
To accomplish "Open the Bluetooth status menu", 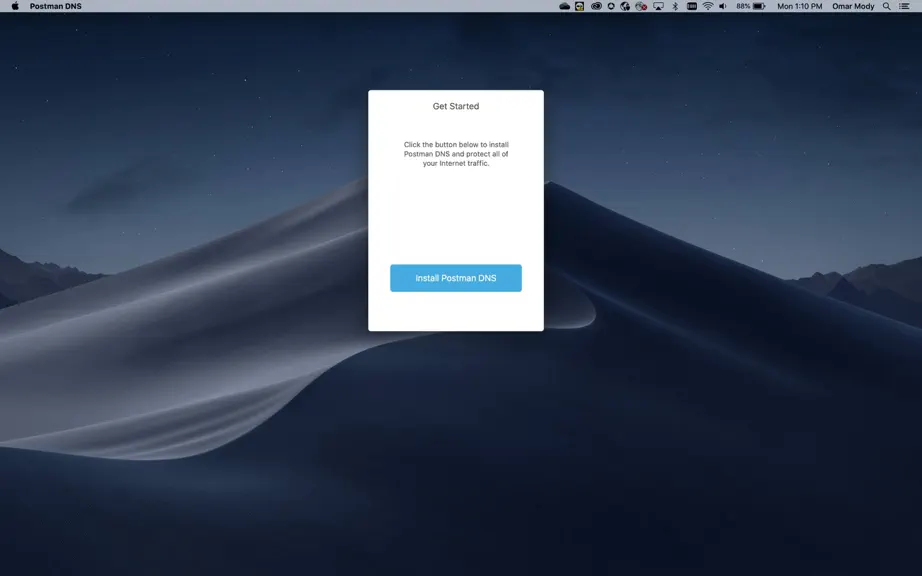I will [x=675, y=6].
